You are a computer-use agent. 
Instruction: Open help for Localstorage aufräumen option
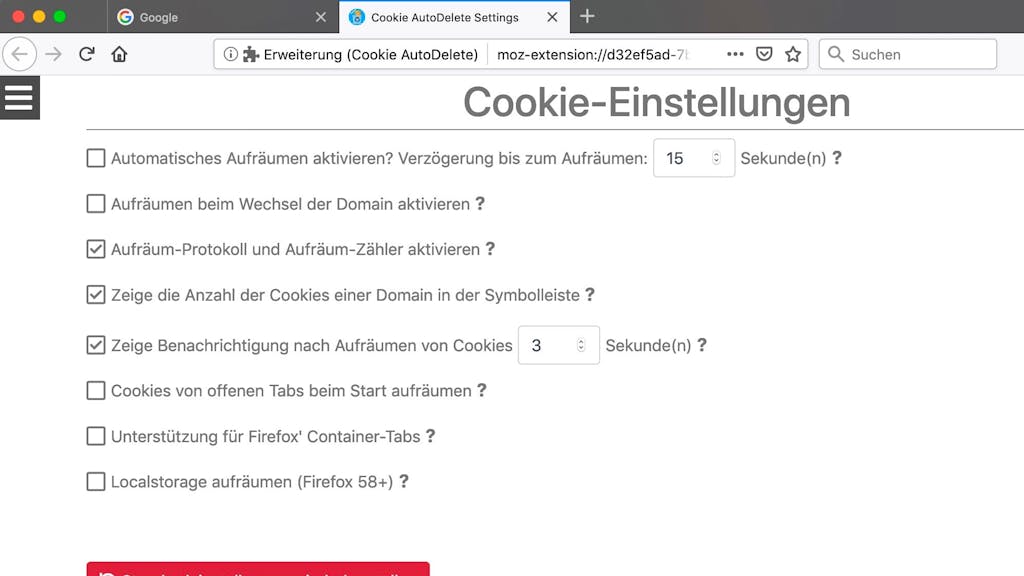[404, 481]
